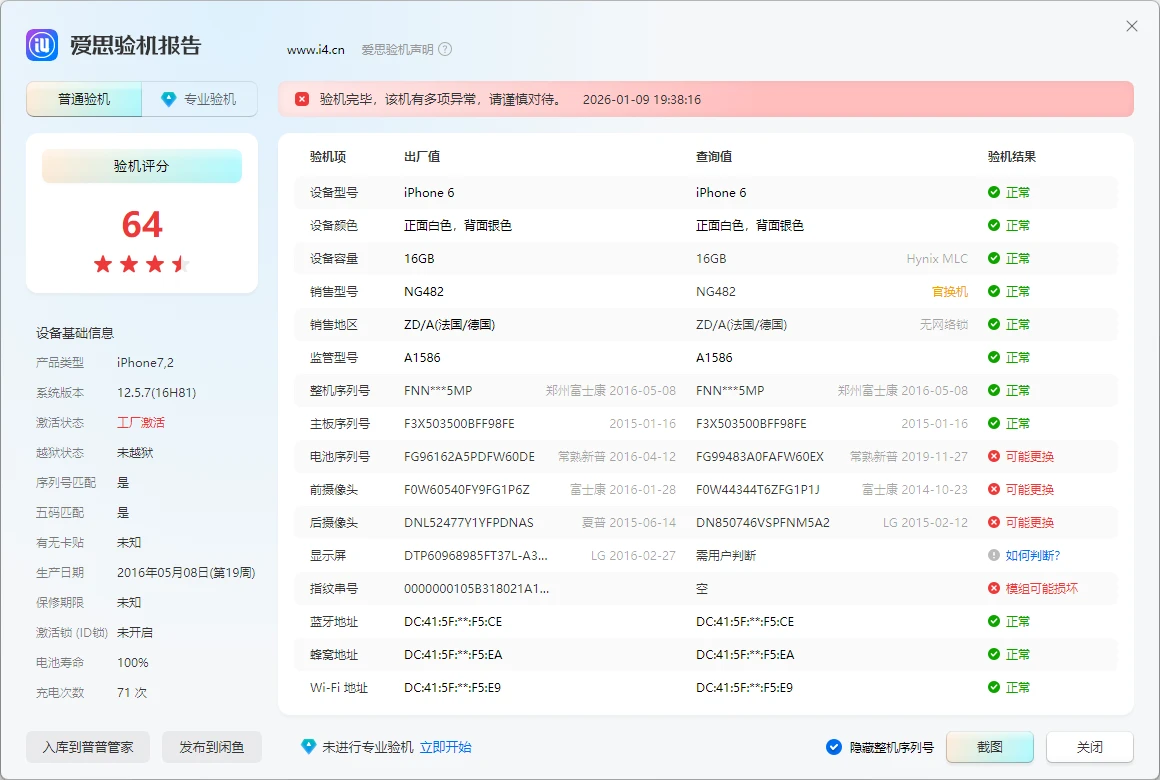Click the 入库到普普管家 button
1160x780 pixels.
point(88,747)
